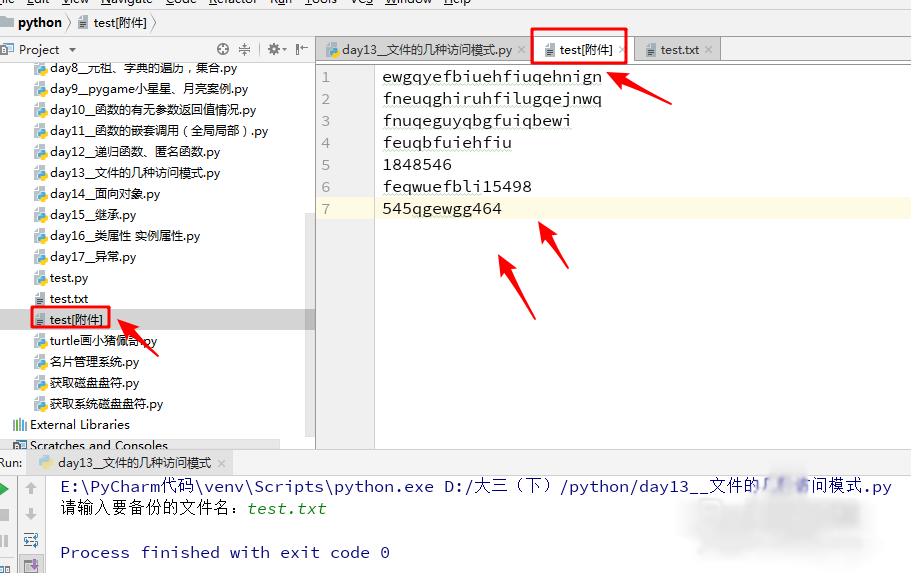This screenshot has height=573, width=911.
Task: Collapse all in Project panel
Action: click(245, 49)
